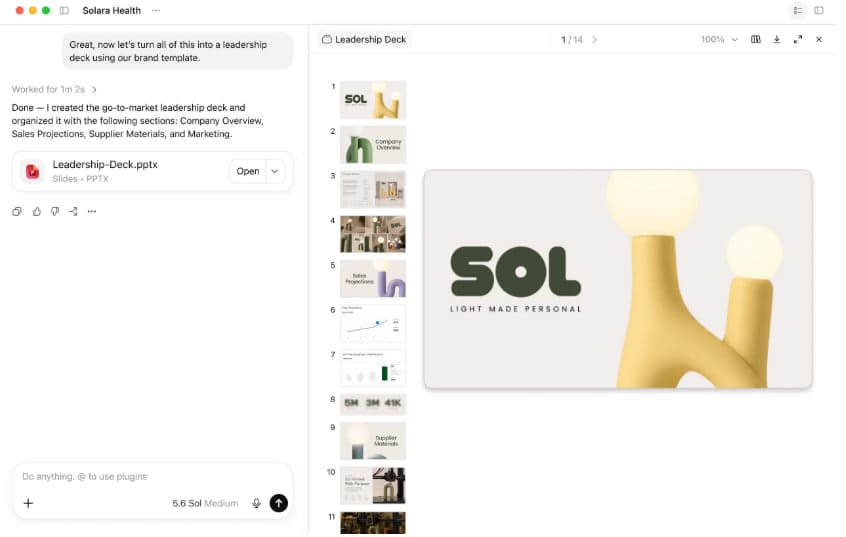
Task: Open Leadership-Deck.pptx with the Open button
Action: tap(249, 172)
